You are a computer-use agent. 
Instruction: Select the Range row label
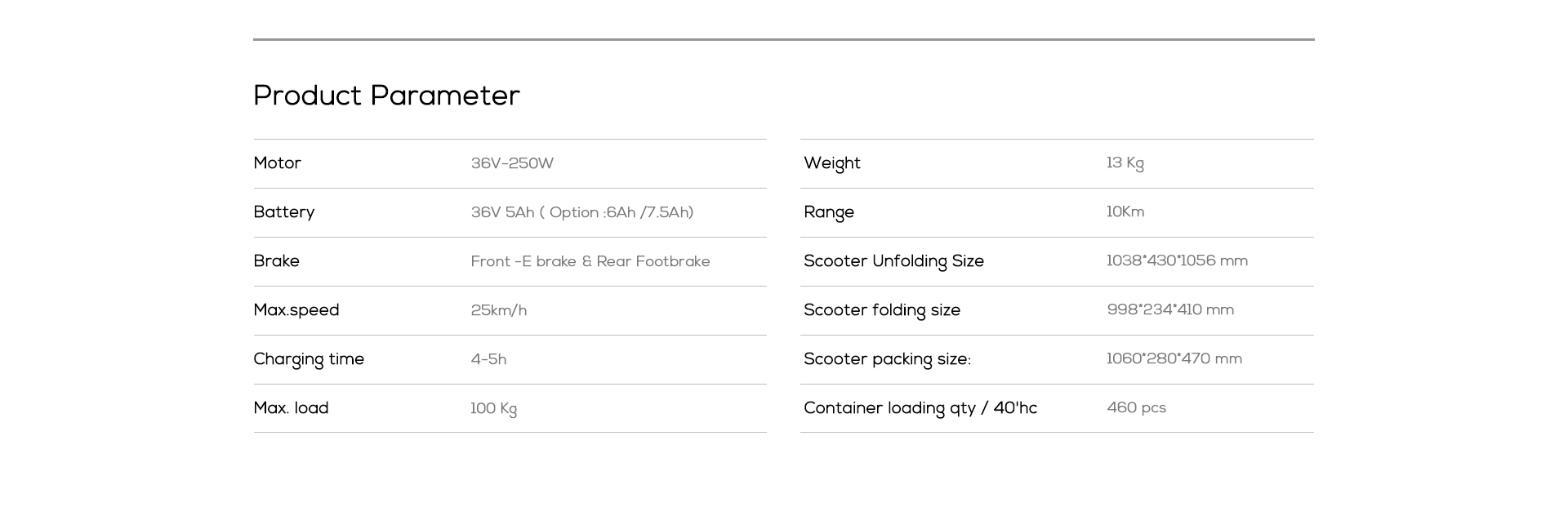(x=829, y=212)
